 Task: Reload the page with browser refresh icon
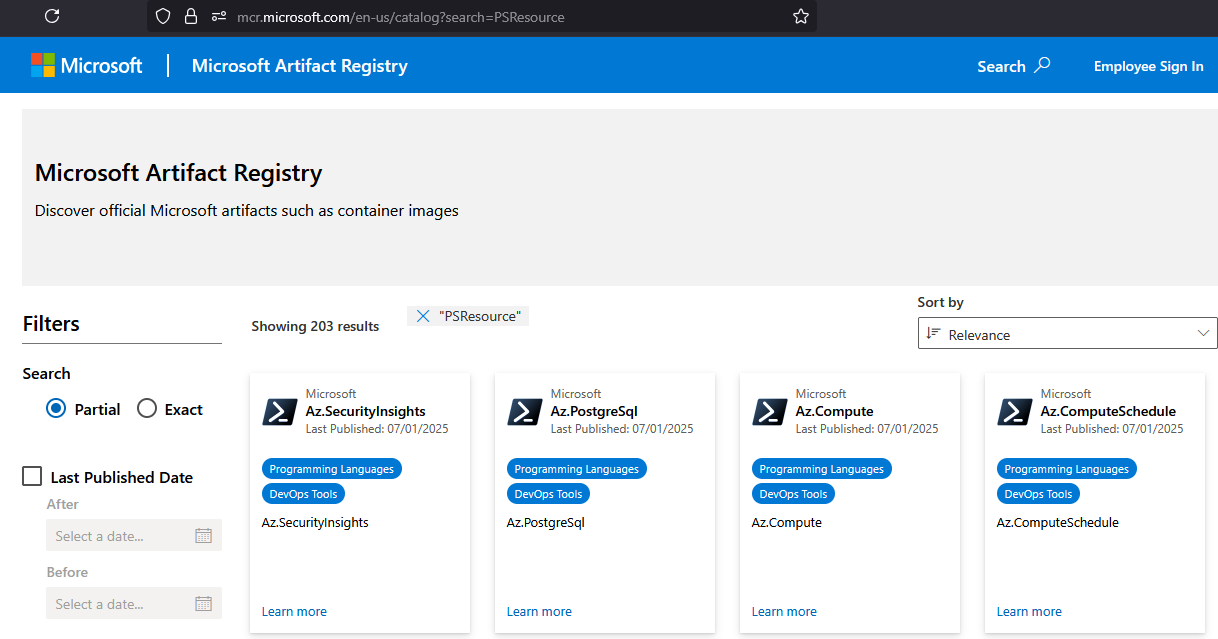pyautogui.click(x=53, y=16)
